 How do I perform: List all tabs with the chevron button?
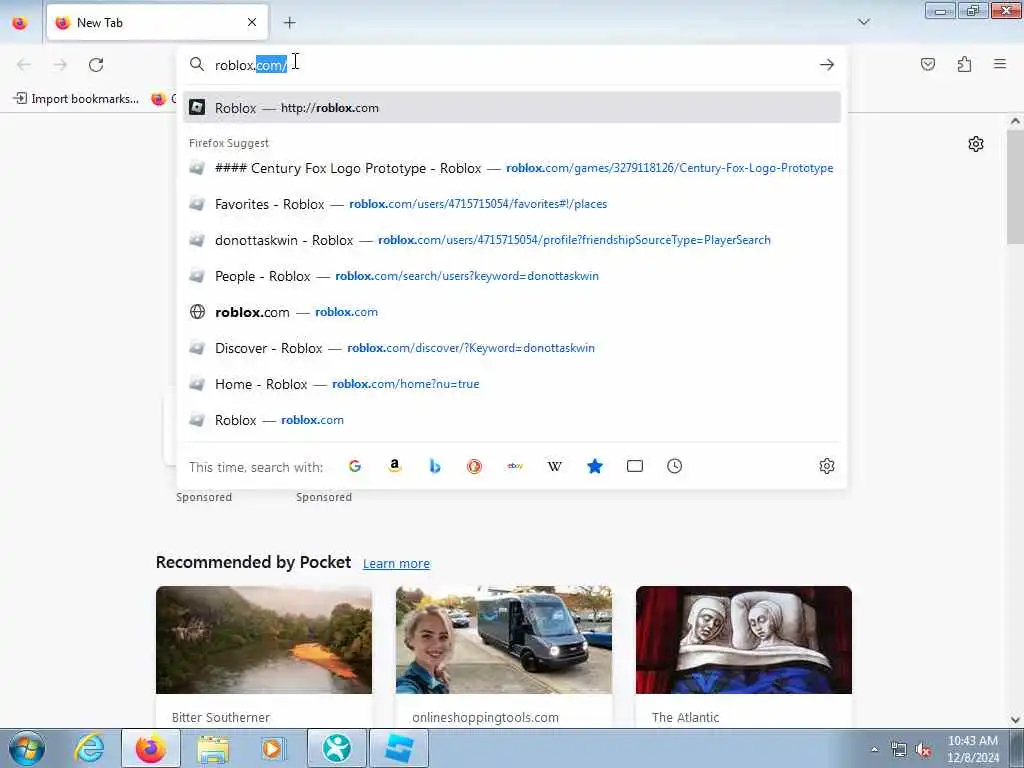click(864, 22)
